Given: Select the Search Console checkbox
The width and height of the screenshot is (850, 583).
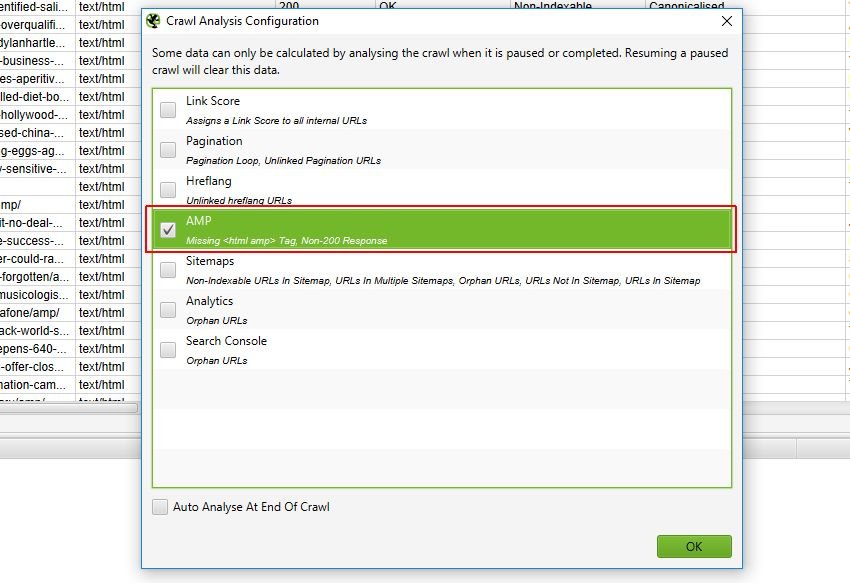Looking at the screenshot, I should [168, 350].
